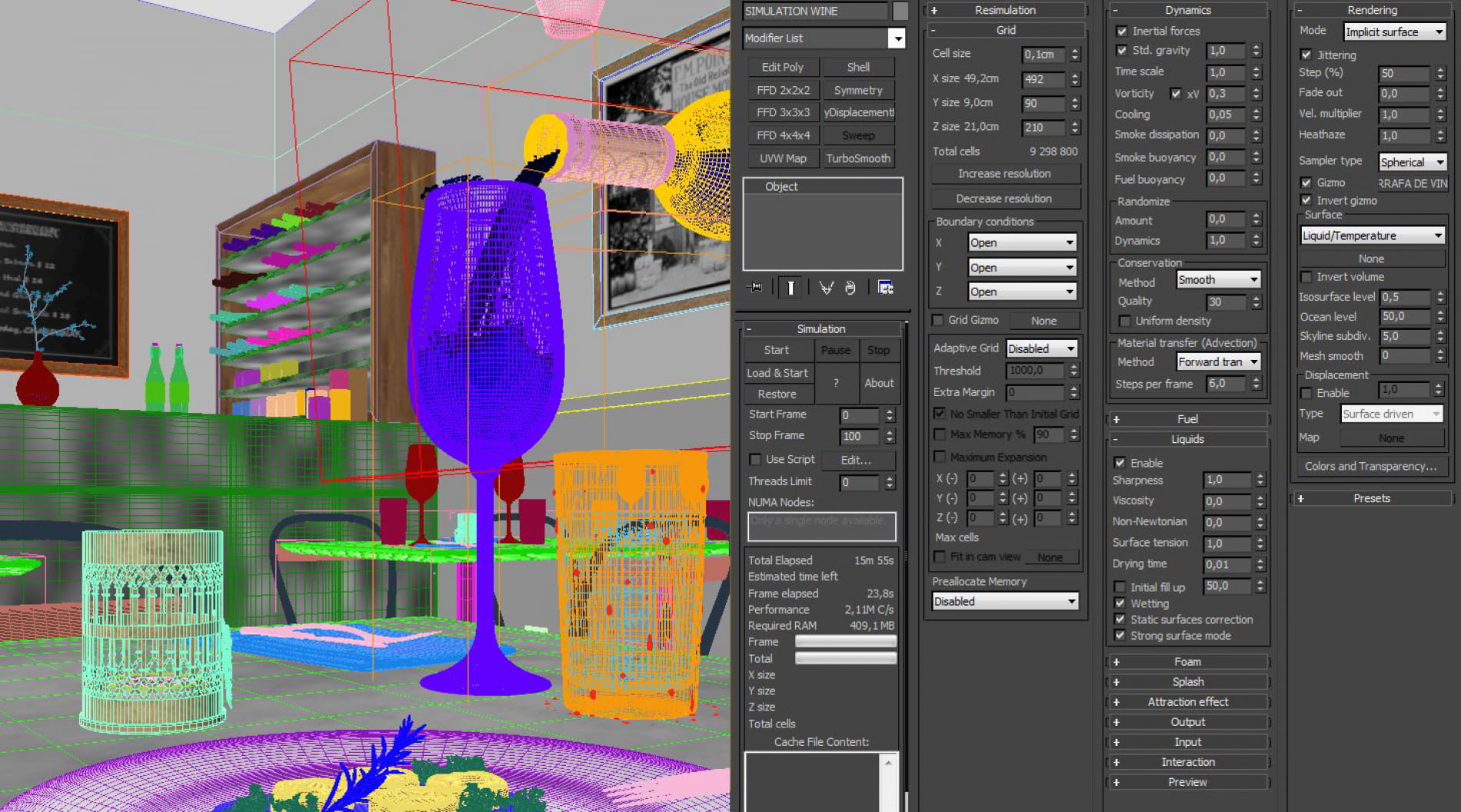Stop the simulation
The width and height of the screenshot is (1461, 812).
[x=878, y=350]
